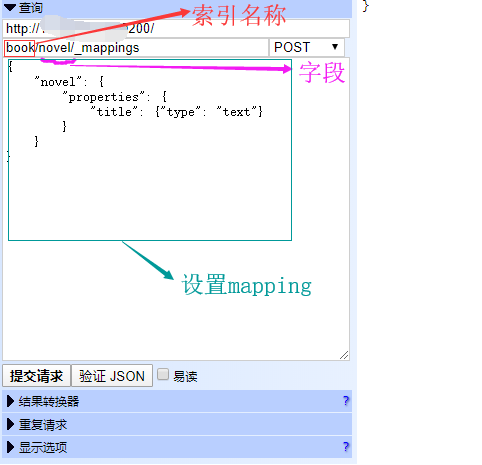Viewport: 482px width, 465px height.
Task: Click the "properties" line in JSON body
Action: [115, 97]
